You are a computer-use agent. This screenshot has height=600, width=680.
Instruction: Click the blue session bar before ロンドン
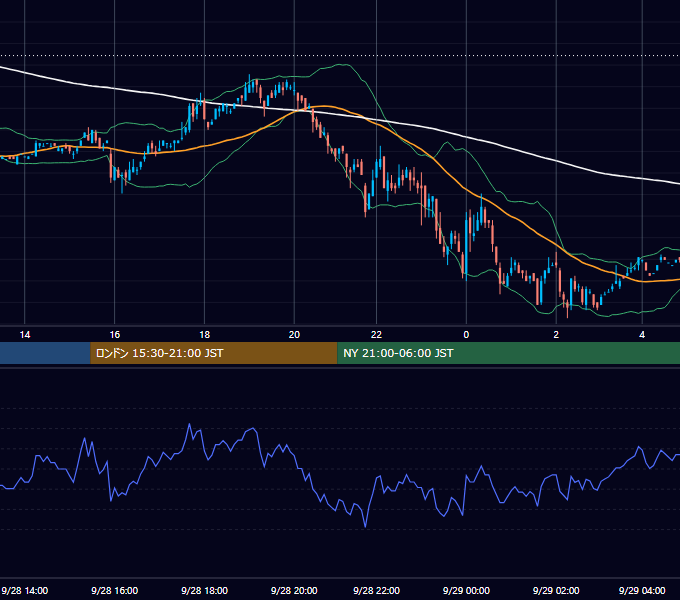pos(45,353)
